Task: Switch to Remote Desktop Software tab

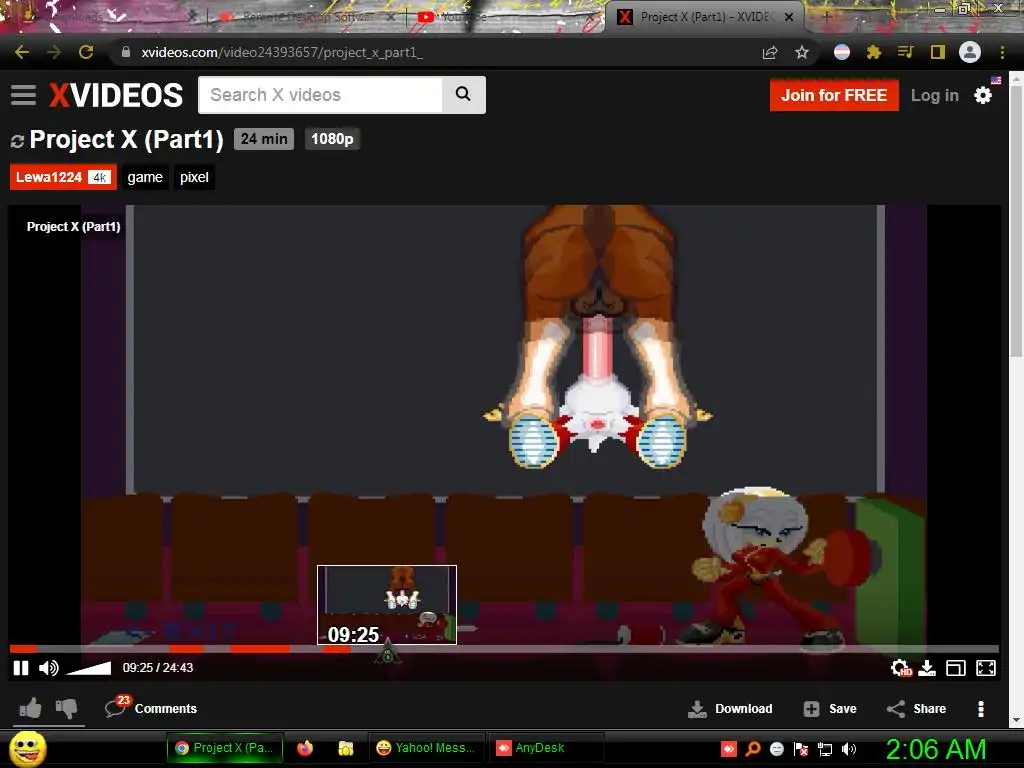Action: coord(307,18)
